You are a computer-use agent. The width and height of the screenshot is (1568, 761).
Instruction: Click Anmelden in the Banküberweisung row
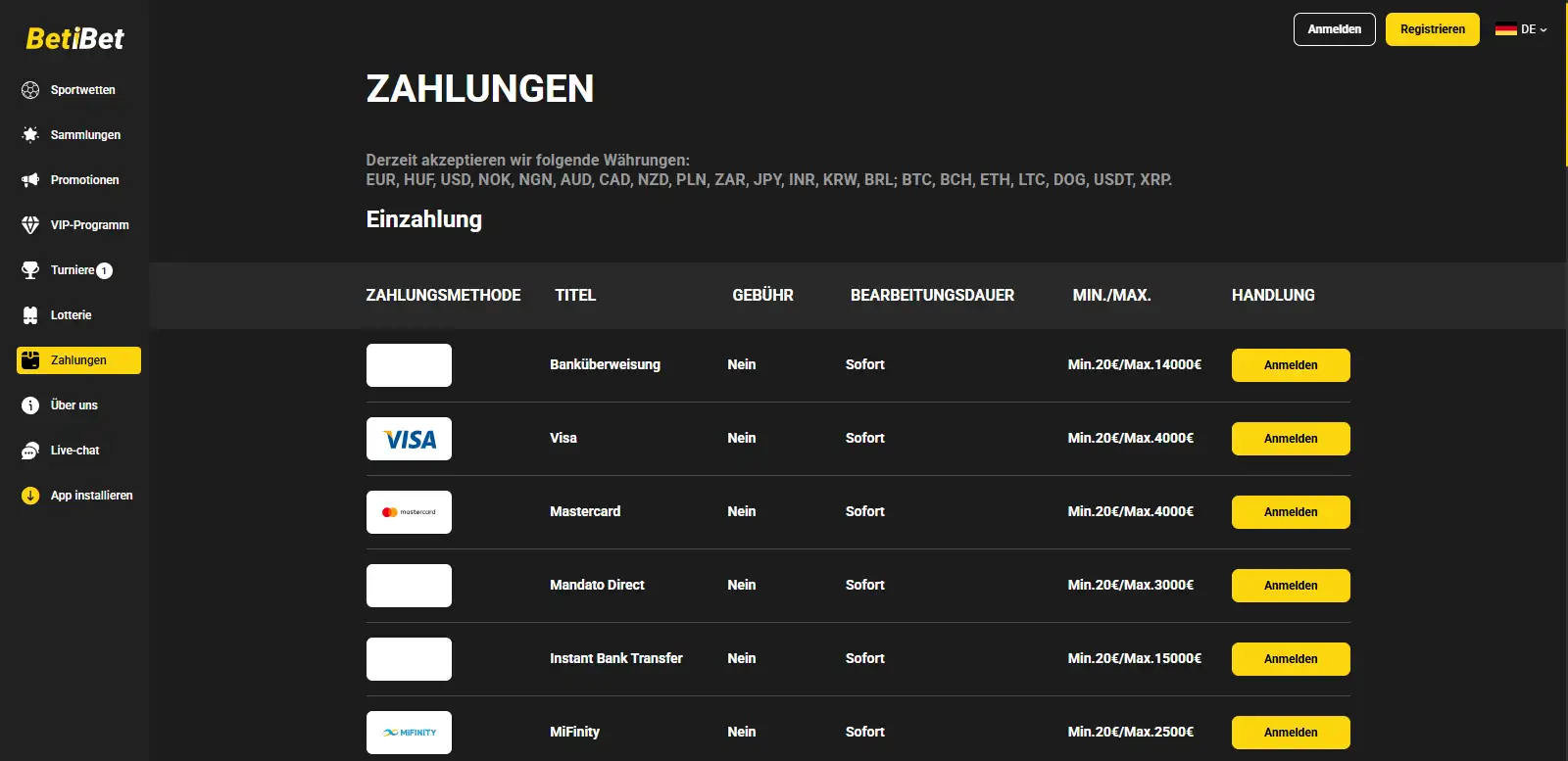pyautogui.click(x=1291, y=365)
